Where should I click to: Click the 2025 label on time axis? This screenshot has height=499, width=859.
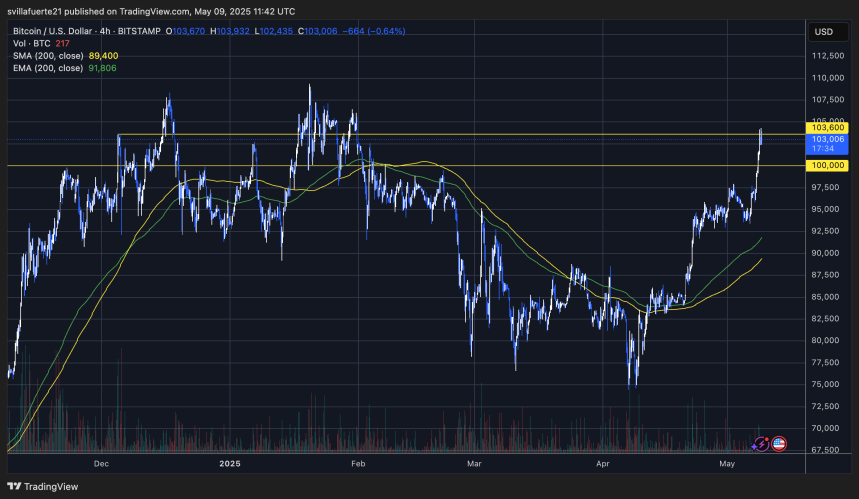(230, 463)
